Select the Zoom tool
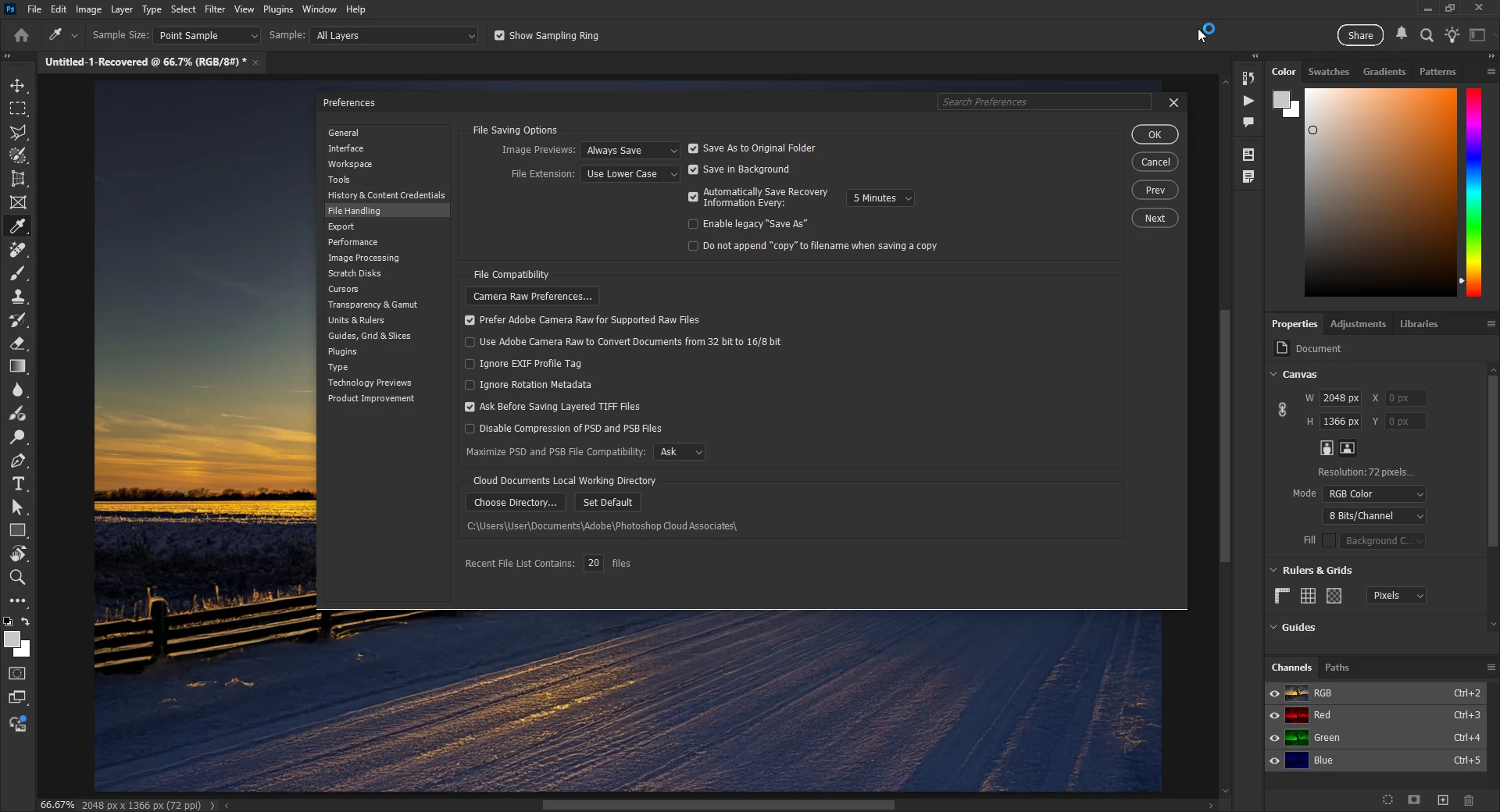The width and height of the screenshot is (1500, 812). [17, 578]
